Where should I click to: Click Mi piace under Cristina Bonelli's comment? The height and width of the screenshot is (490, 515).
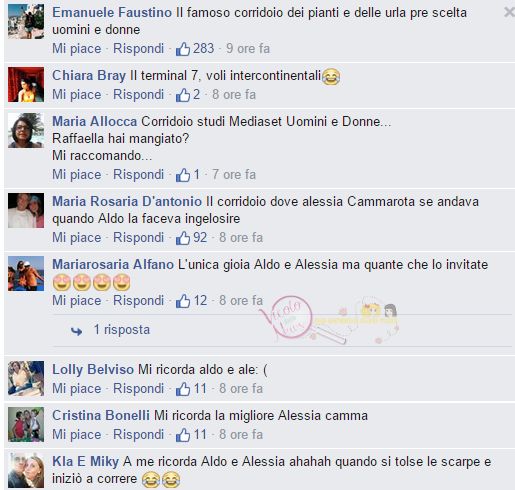pos(77,435)
